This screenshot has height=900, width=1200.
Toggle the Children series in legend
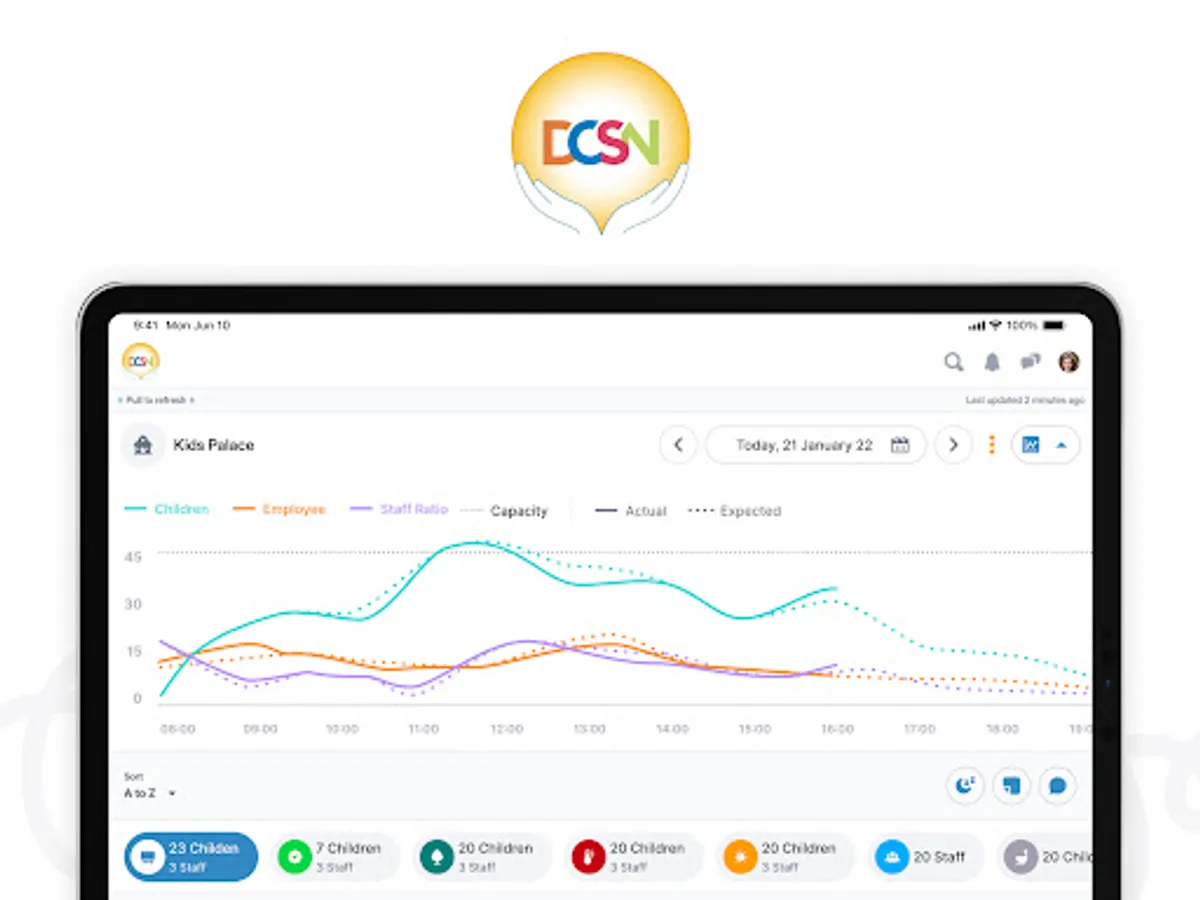(x=166, y=509)
